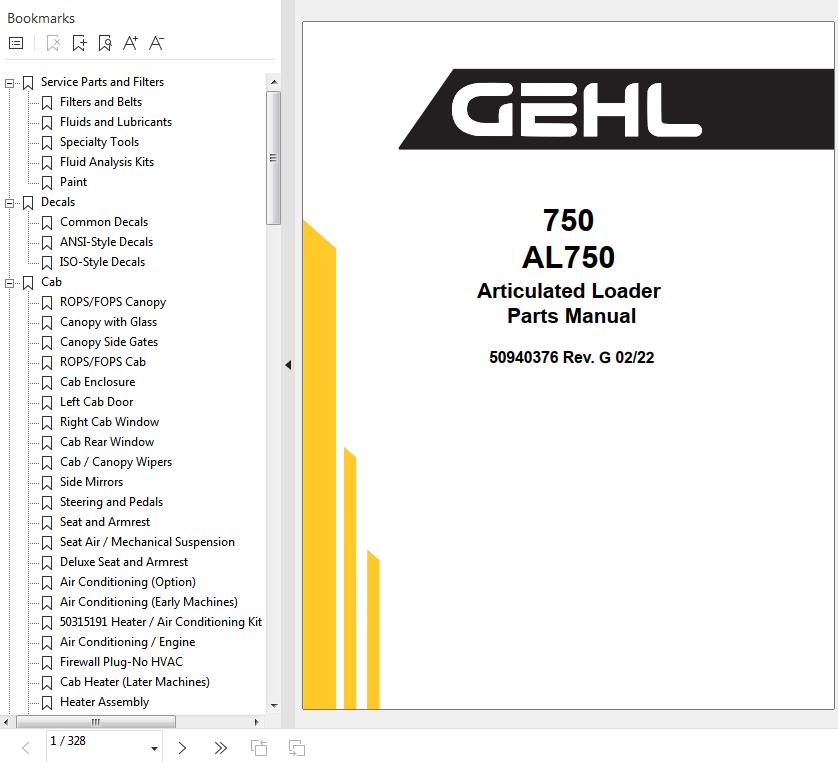Select the Specialty Tools bookmark
838x762 pixels.
pyautogui.click(x=99, y=142)
